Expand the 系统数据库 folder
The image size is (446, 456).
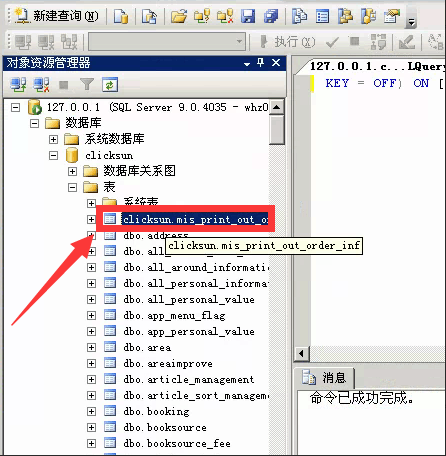[x=53, y=139]
